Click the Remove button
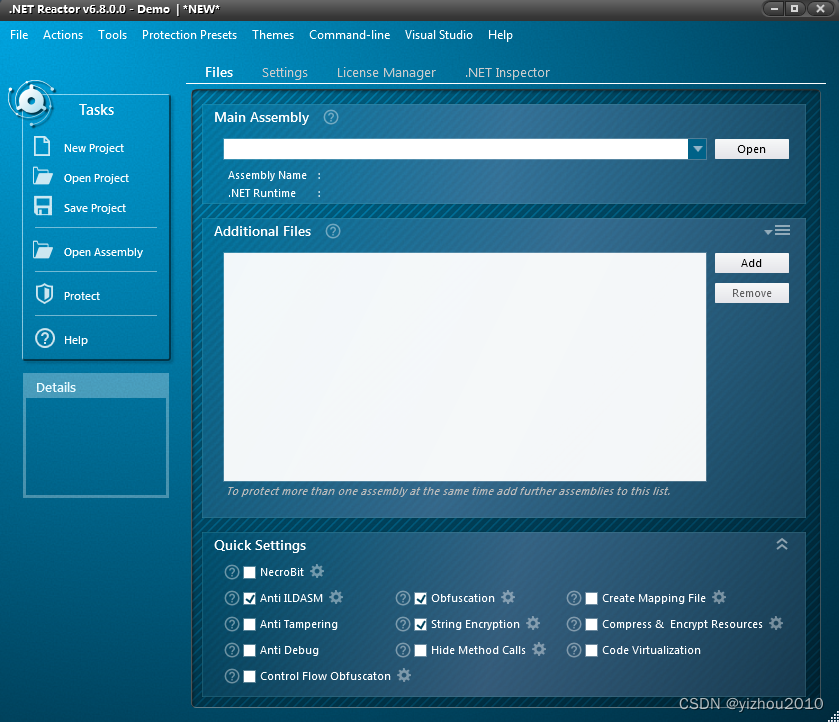This screenshot has width=839, height=722. [752, 293]
